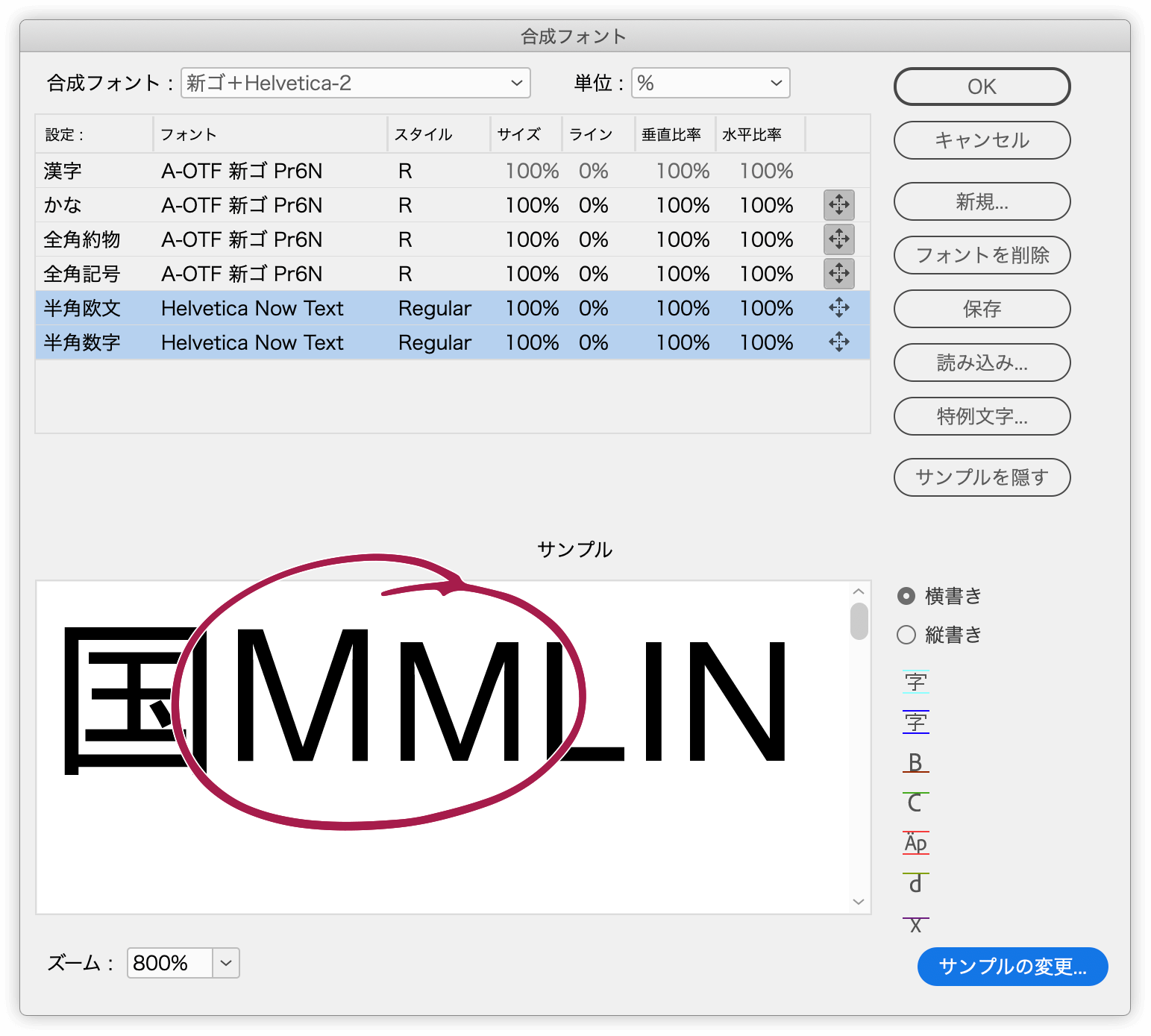Image resolution: width=1151 pixels, height=1036 pixels.
Task: Click A-OTF 新ゴ Pr6N font in 全角約物 row
Action: pos(242,239)
